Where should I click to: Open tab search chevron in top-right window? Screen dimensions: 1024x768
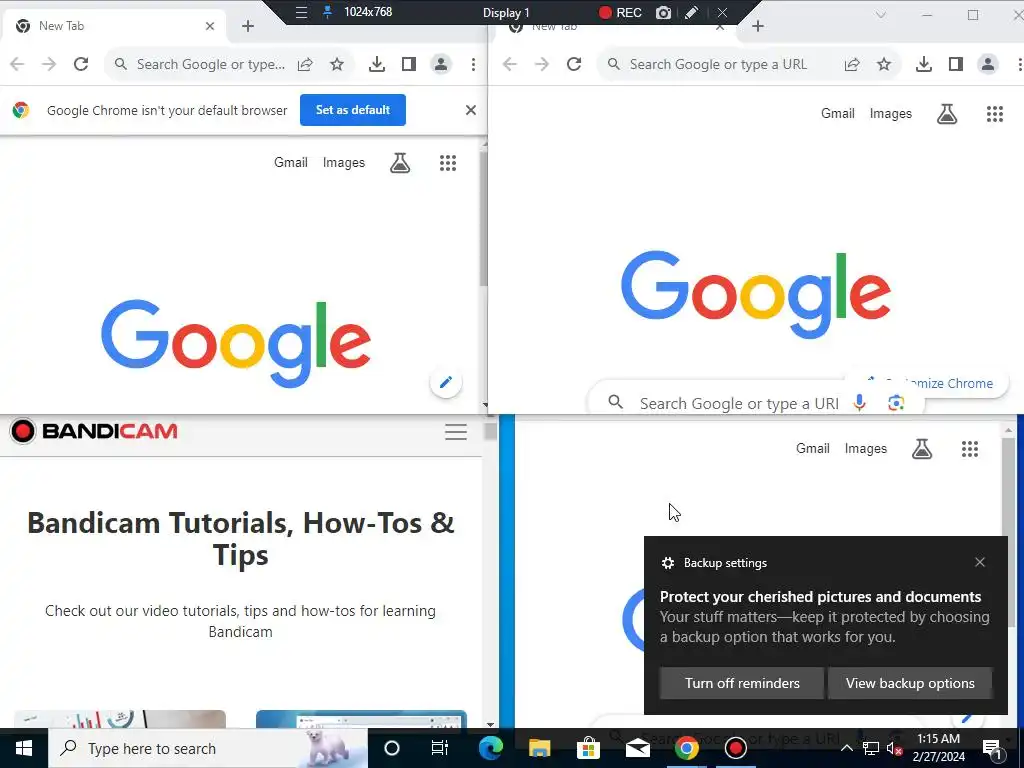[880, 14]
